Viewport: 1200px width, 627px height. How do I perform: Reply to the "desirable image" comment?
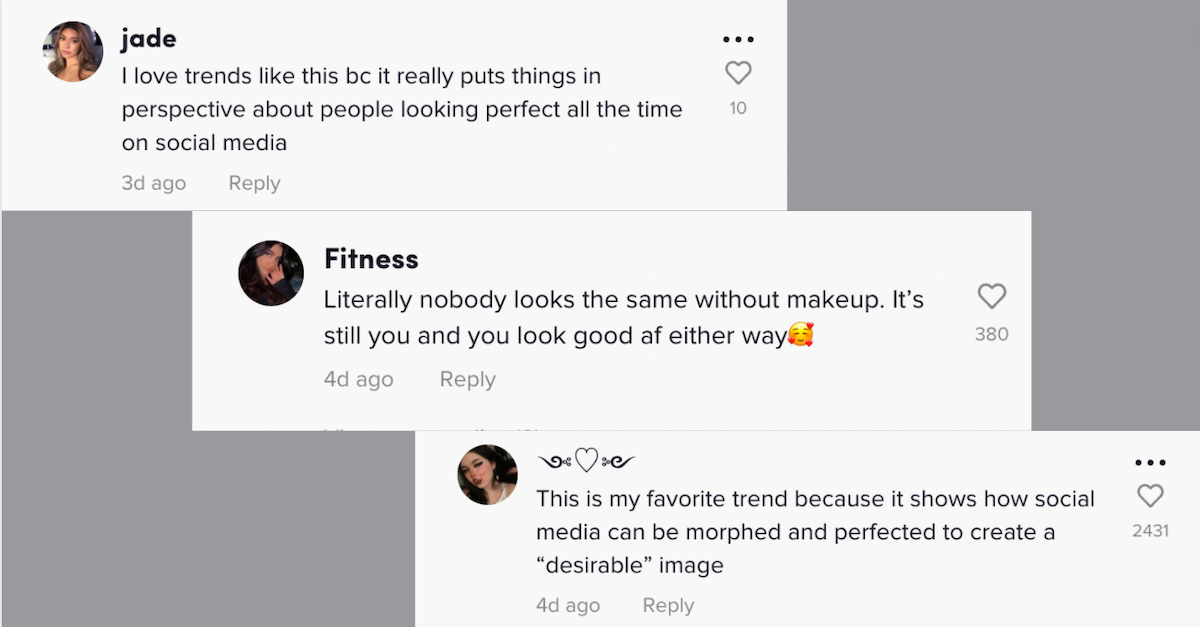tap(668, 605)
